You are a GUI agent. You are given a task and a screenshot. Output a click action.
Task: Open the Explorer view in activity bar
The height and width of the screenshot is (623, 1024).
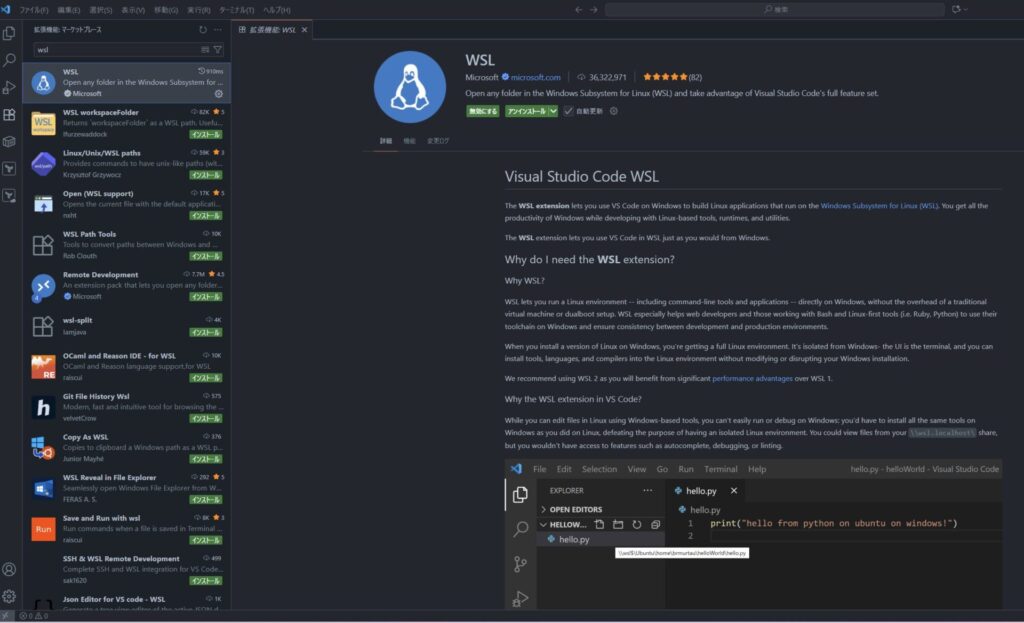[9, 33]
